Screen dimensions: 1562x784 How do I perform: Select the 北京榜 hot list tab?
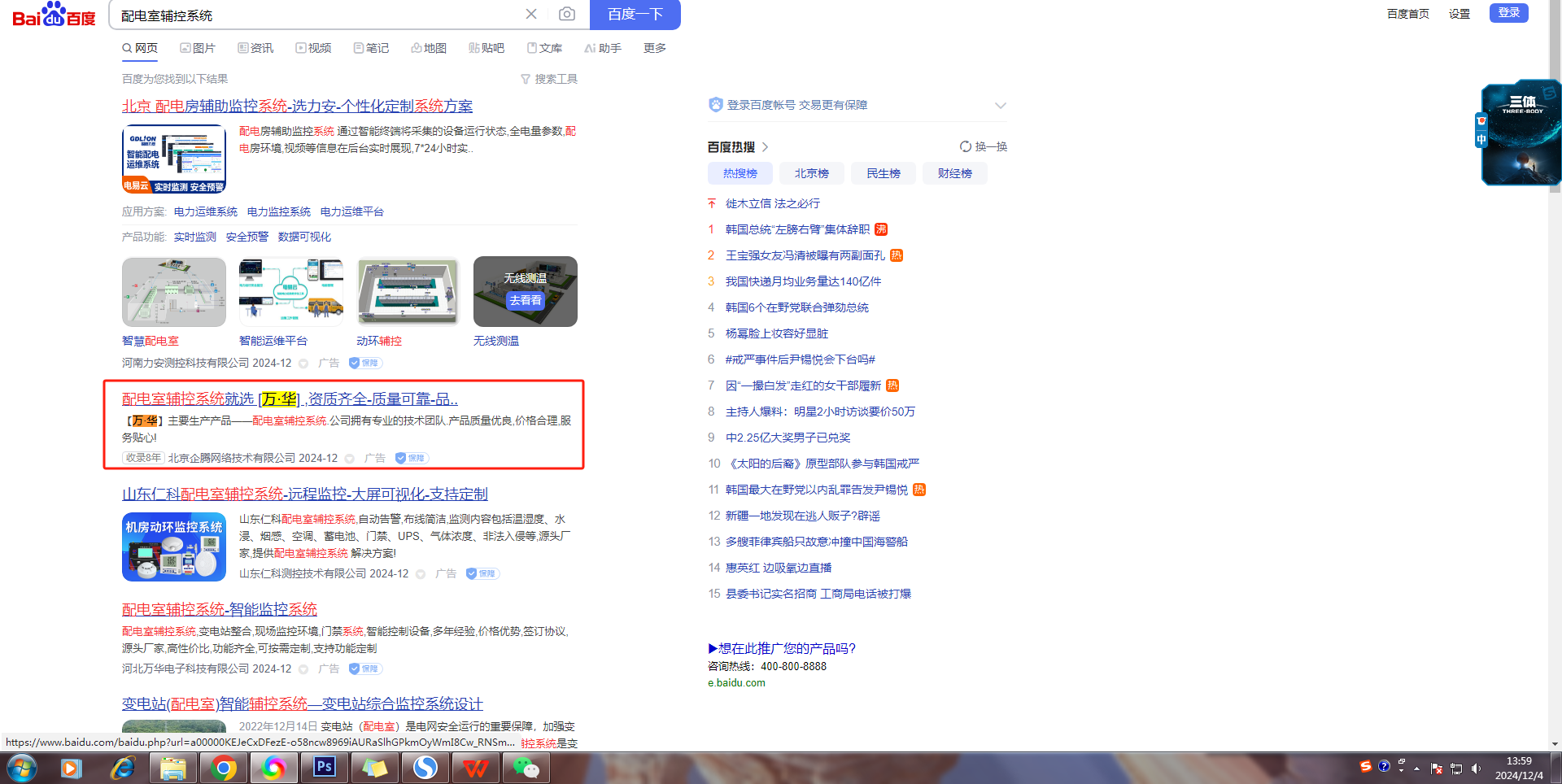click(812, 173)
